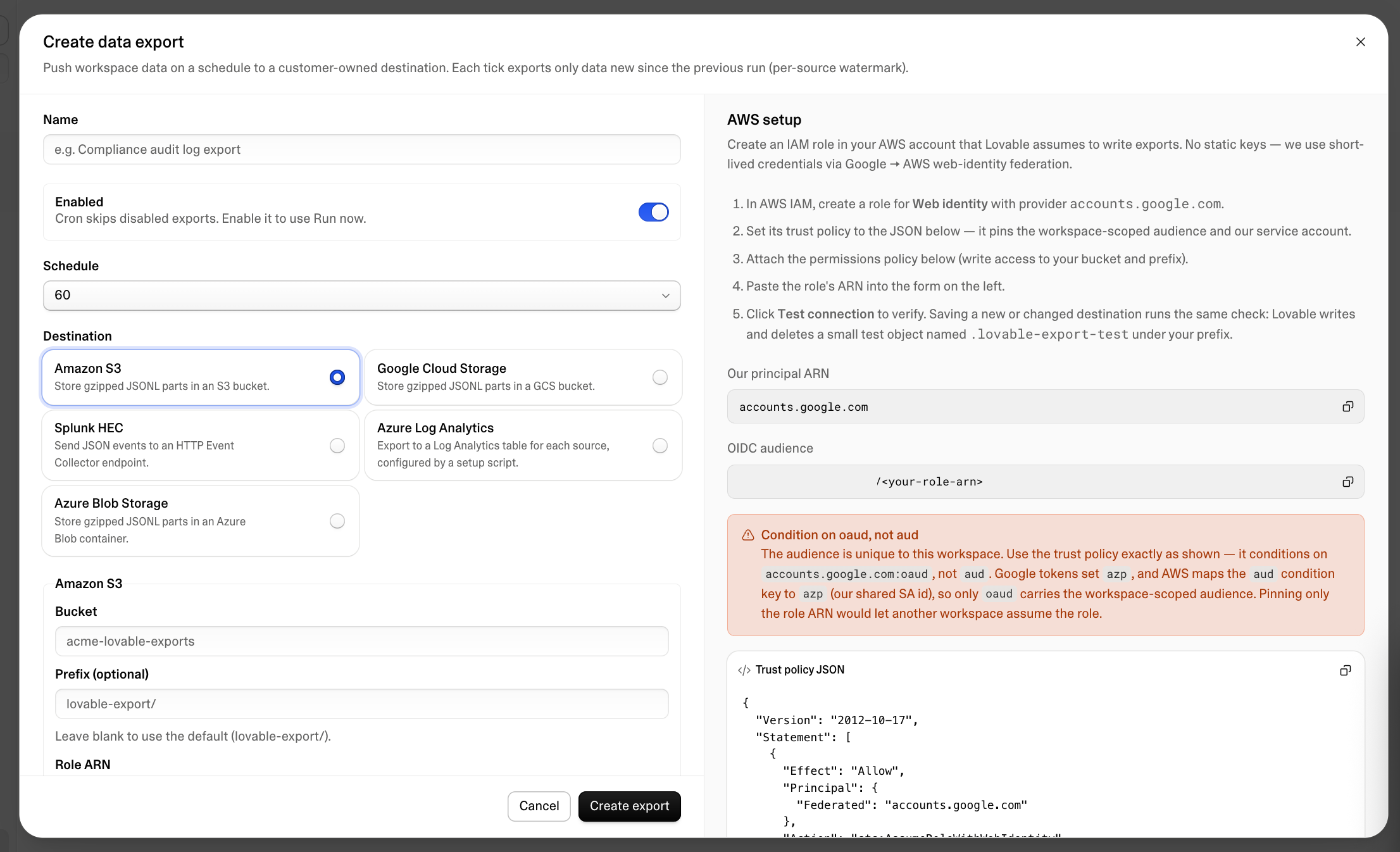
Task: Click the Create export button
Action: pos(629,806)
